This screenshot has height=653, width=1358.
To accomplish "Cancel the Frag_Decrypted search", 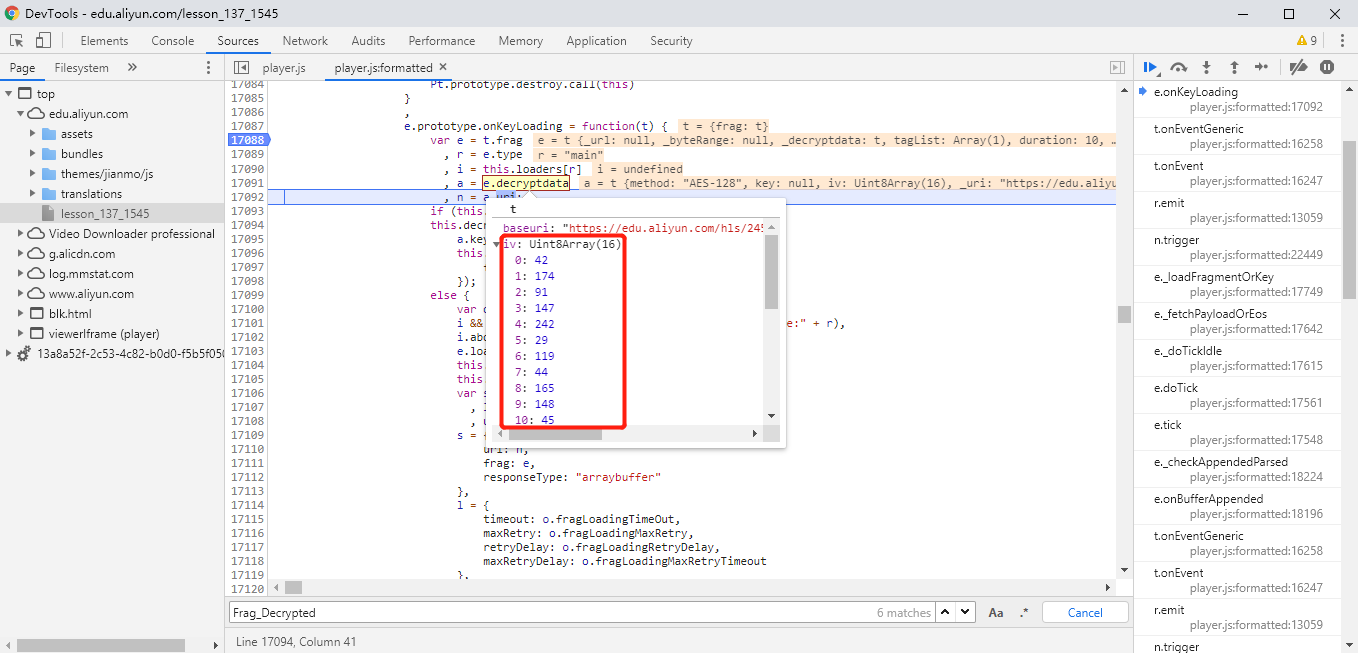I will 1085,612.
